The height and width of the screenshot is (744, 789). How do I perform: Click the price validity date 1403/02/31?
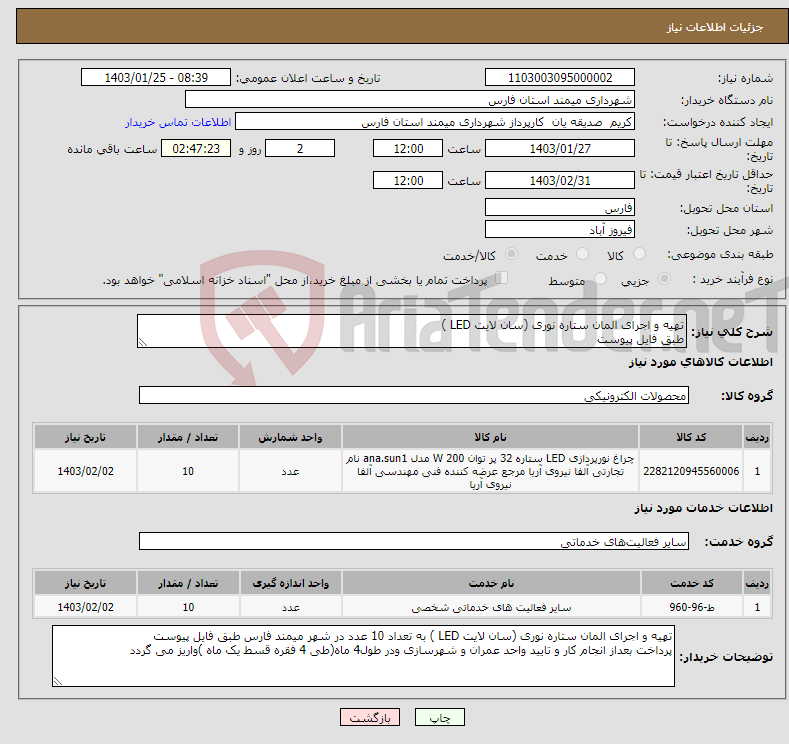560,180
